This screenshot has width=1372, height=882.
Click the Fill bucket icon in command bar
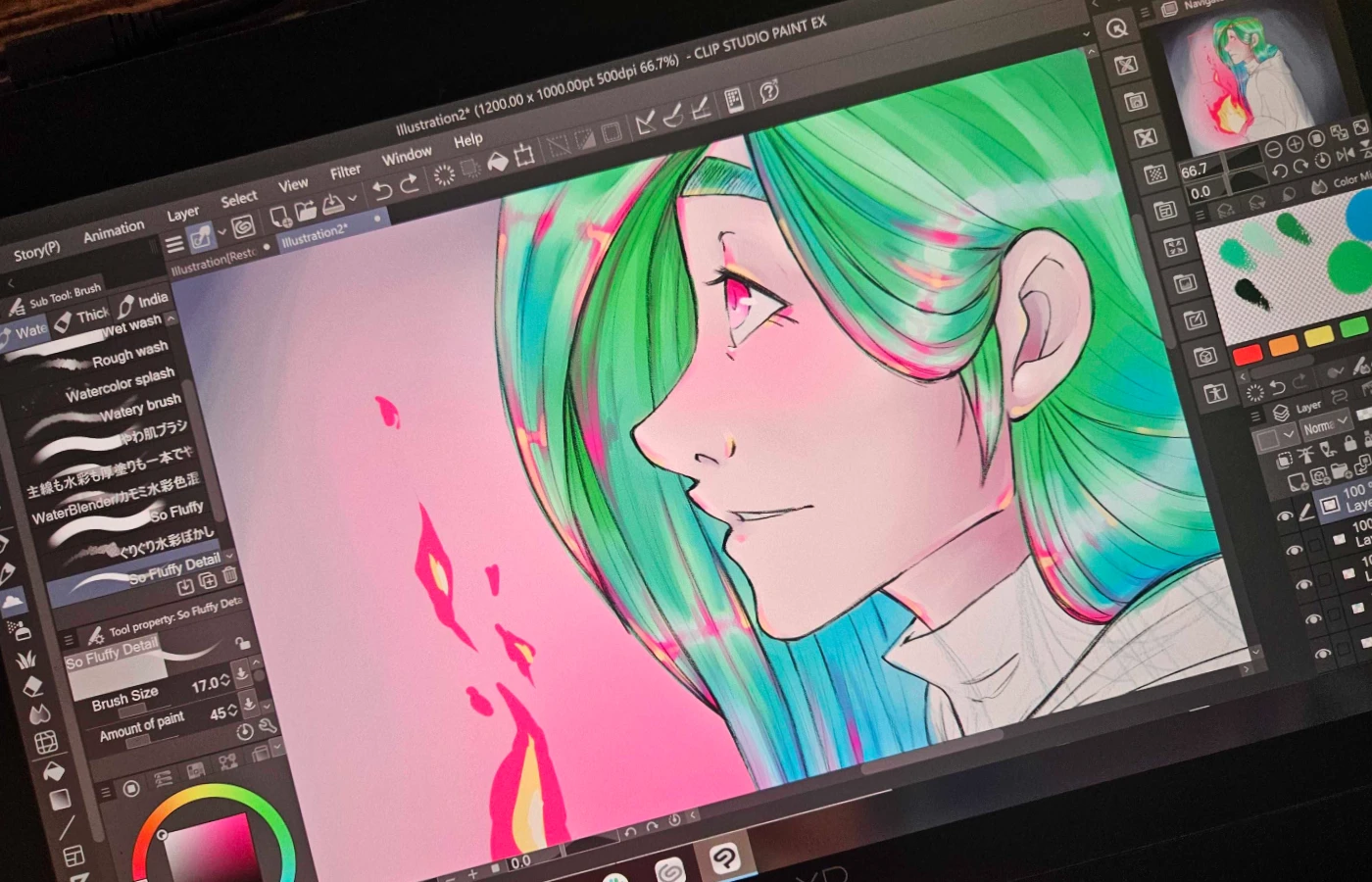point(498,161)
